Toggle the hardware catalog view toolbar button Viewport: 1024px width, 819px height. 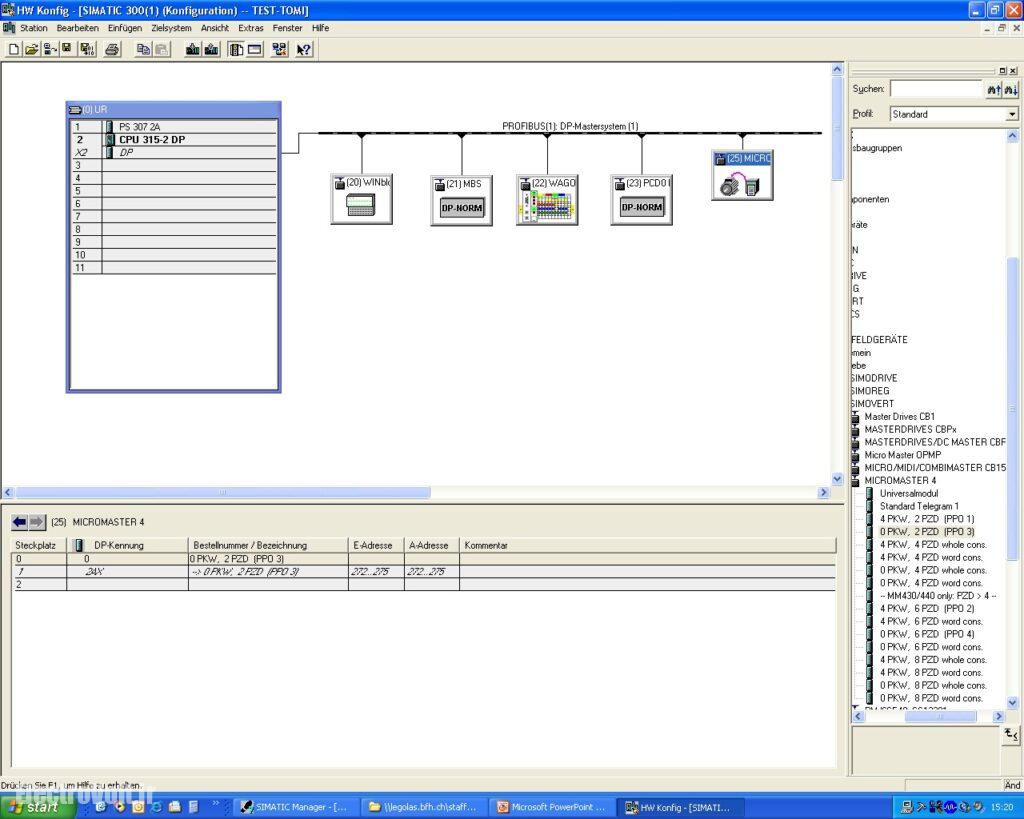click(x=236, y=49)
